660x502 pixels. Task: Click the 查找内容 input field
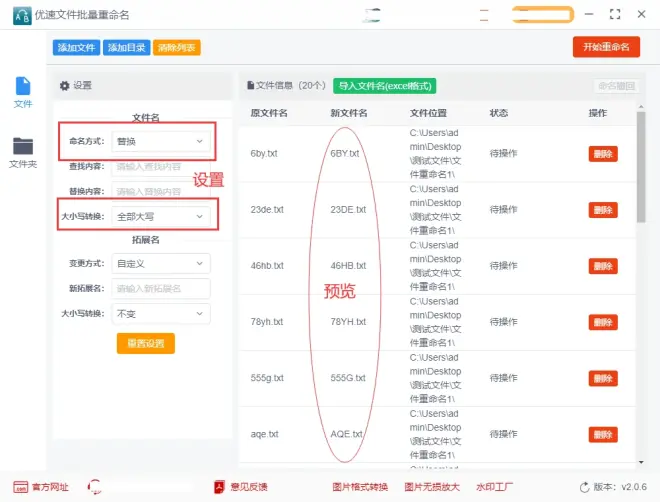(161, 166)
